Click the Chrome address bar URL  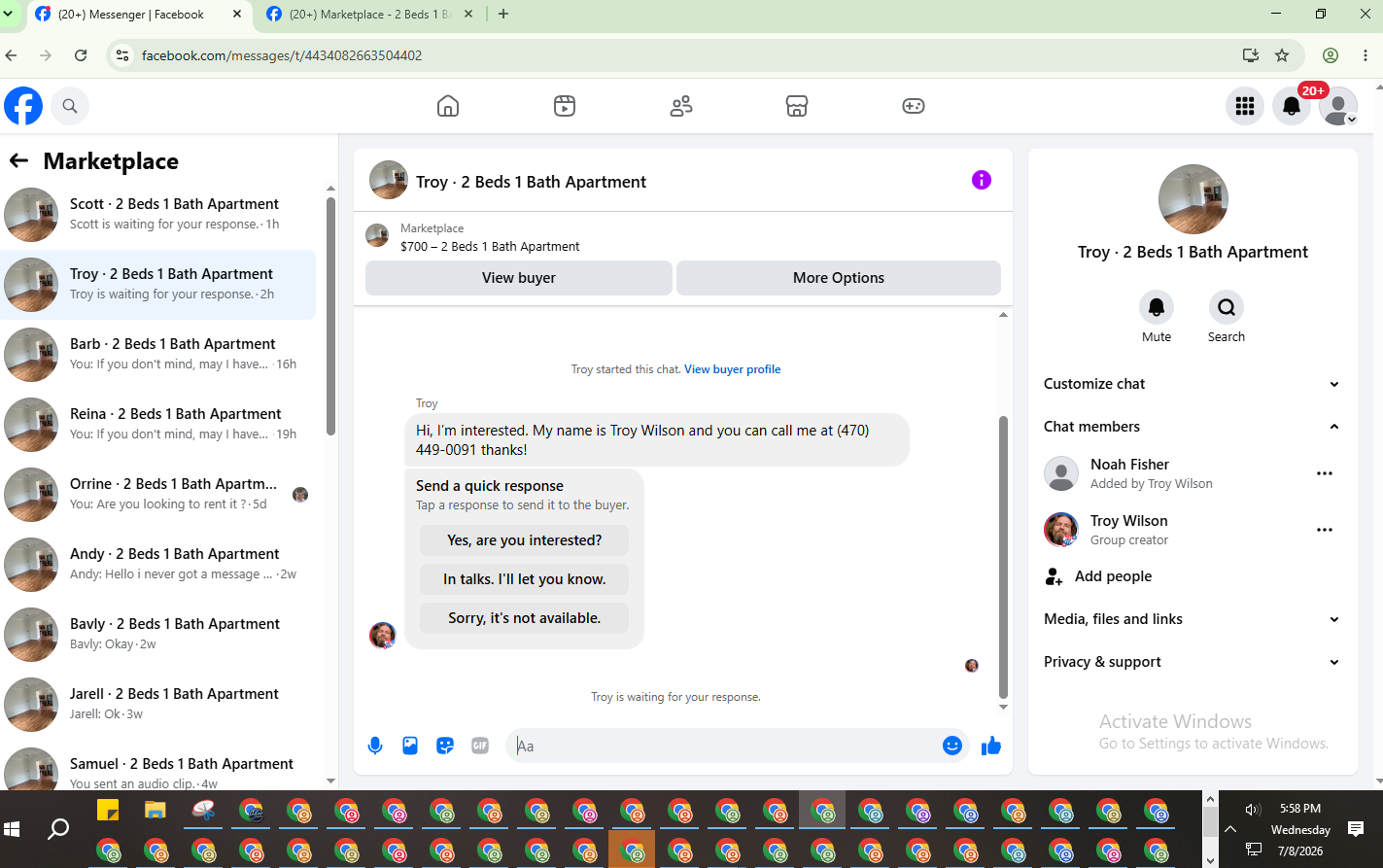click(x=282, y=55)
